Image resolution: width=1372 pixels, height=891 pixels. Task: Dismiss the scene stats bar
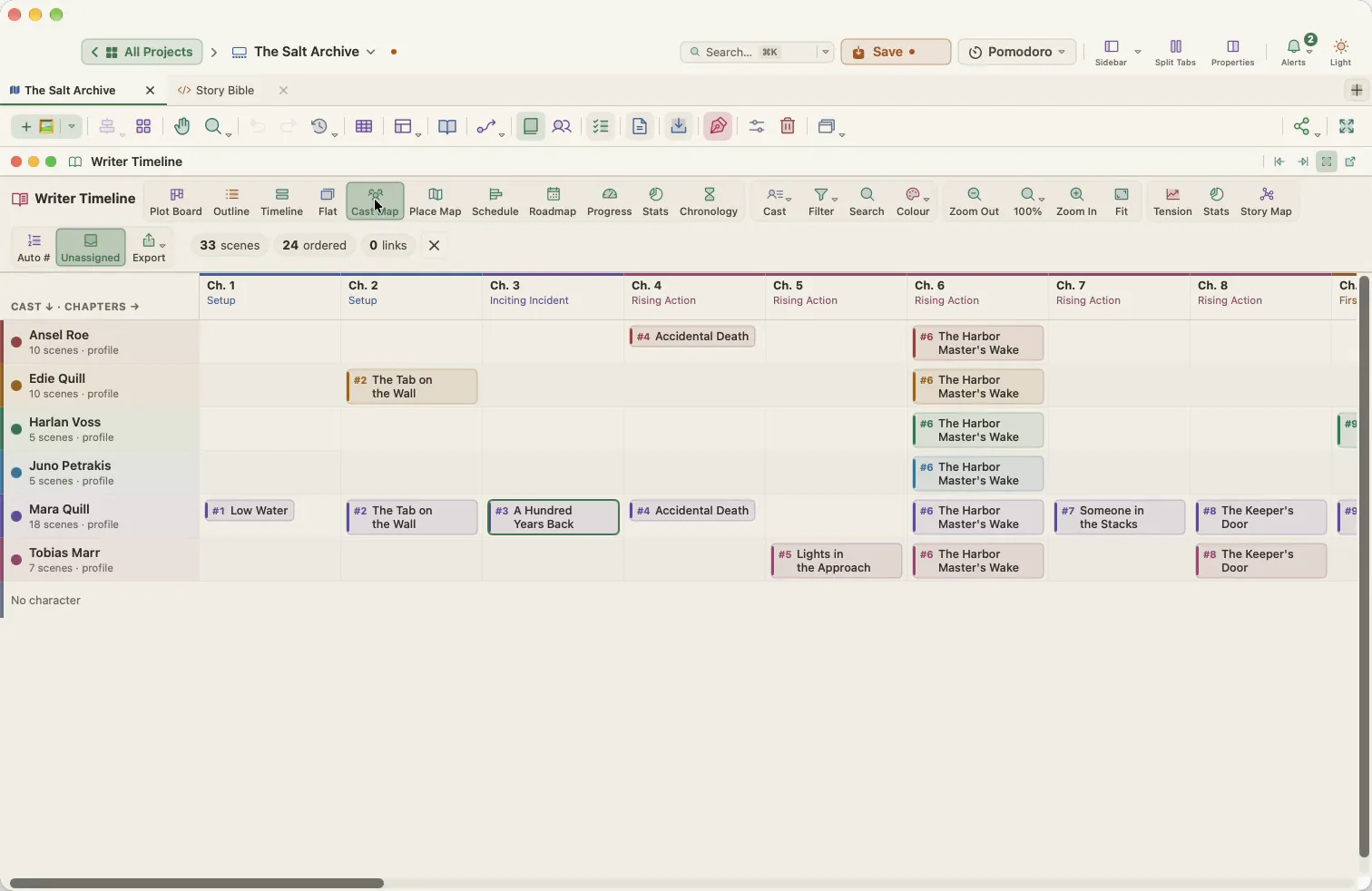coord(435,245)
